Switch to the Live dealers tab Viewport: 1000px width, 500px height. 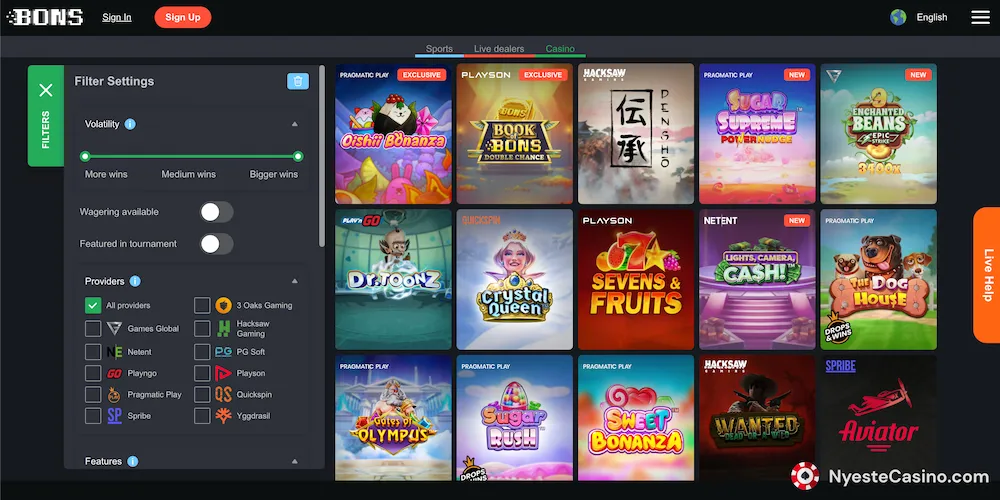(499, 49)
